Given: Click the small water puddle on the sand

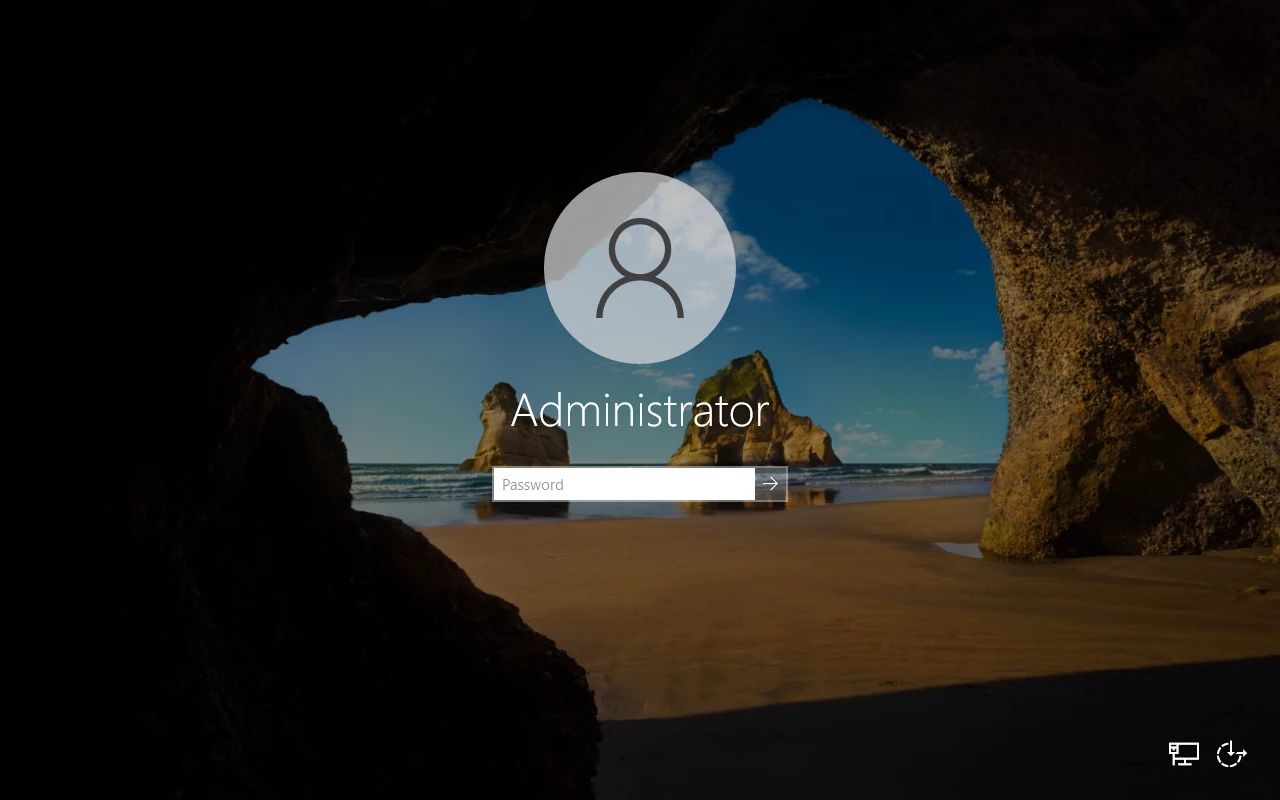Looking at the screenshot, I should click(x=958, y=549).
